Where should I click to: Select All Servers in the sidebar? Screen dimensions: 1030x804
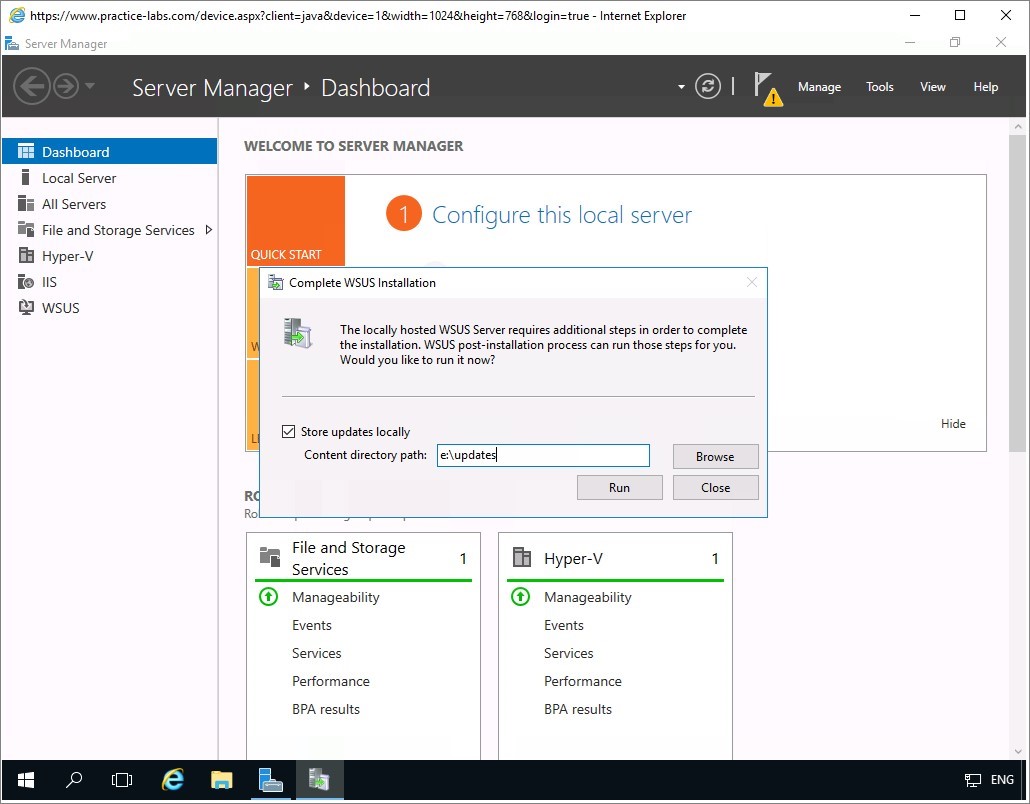(x=74, y=204)
